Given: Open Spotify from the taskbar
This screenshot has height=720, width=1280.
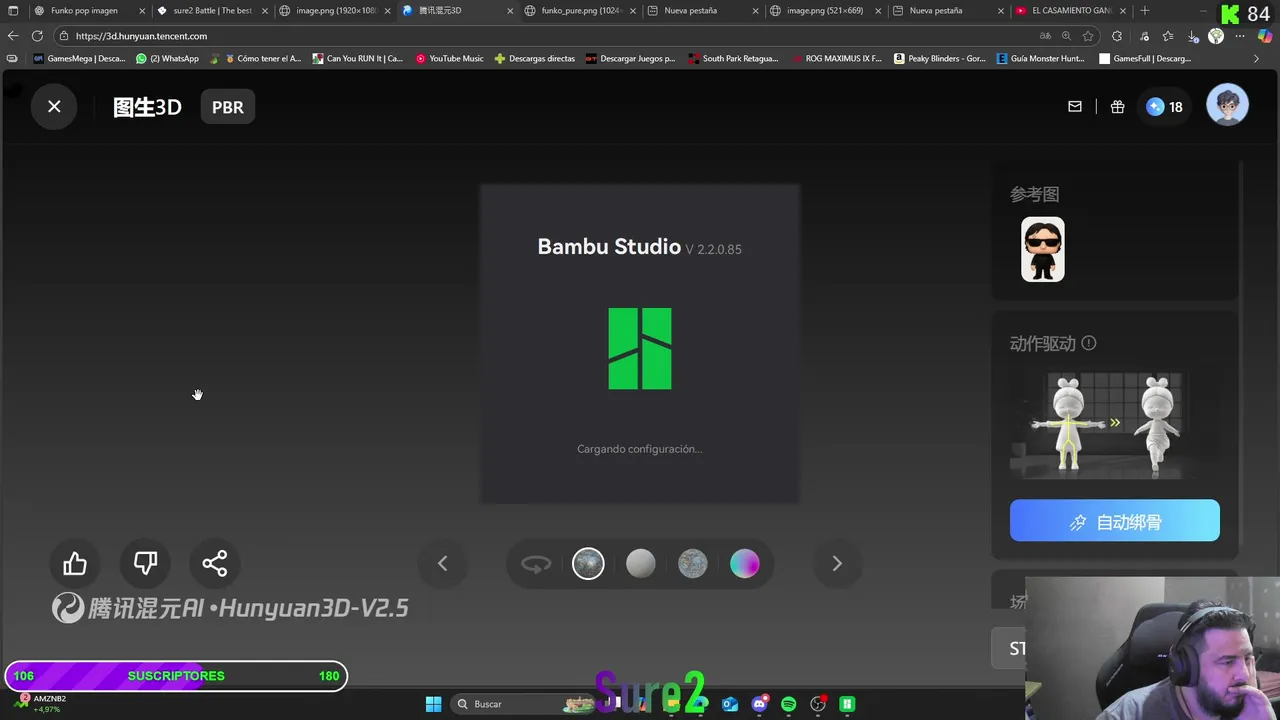Looking at the screenshot, I should (789, 704).
